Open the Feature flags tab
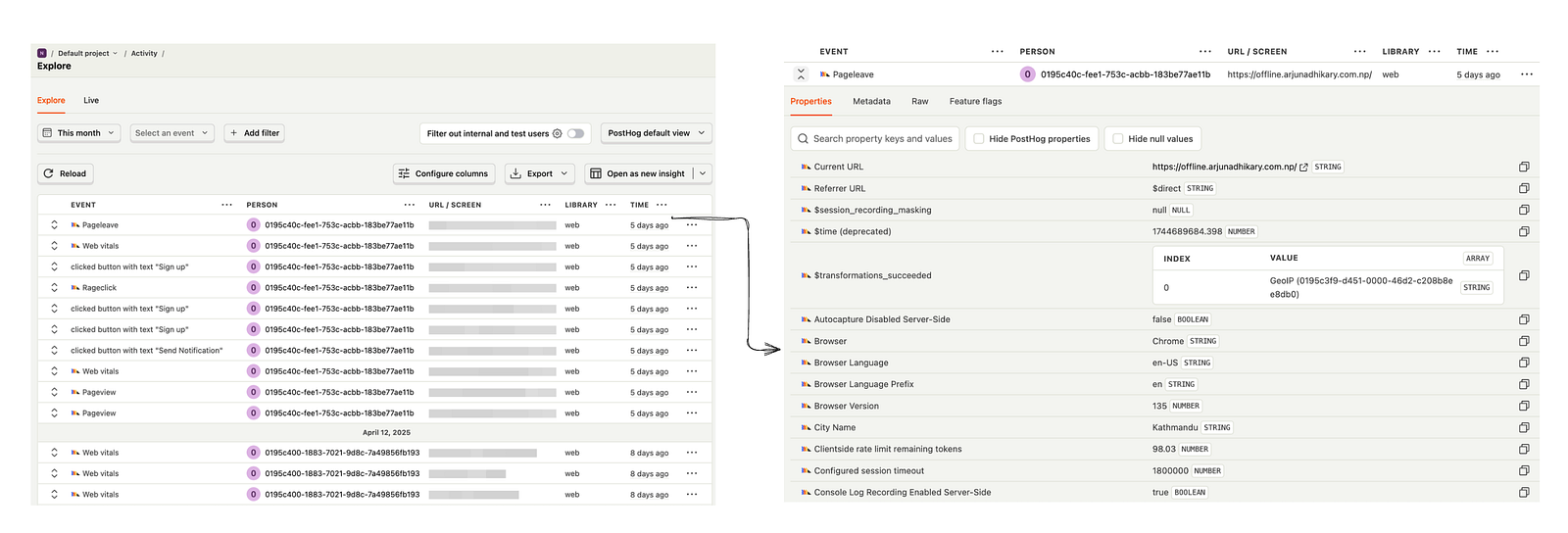This screenshot has height=533, width=1568. 975,101
